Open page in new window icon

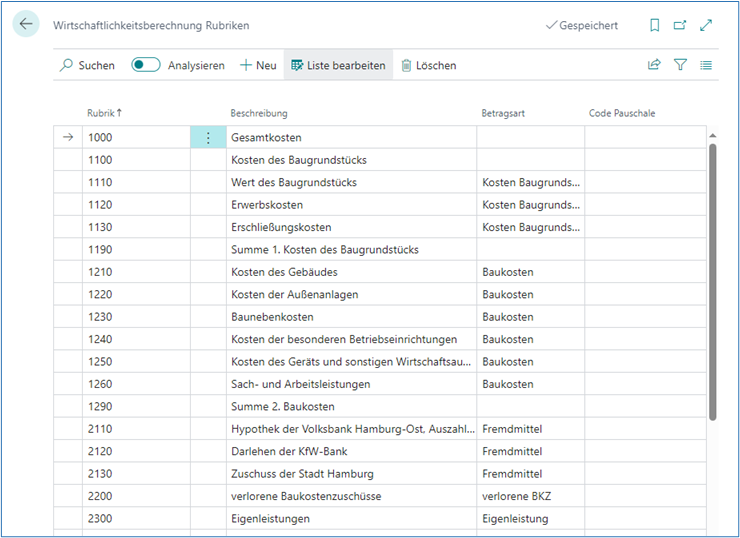[680, 25]
